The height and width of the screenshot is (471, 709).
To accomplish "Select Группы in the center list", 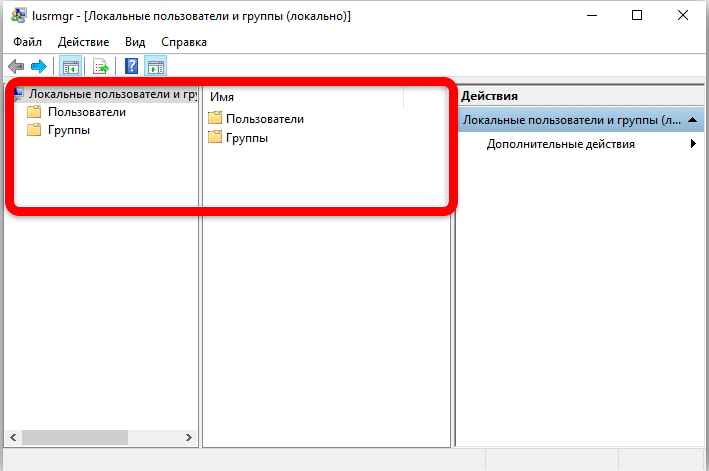I will tap(247, 137).
